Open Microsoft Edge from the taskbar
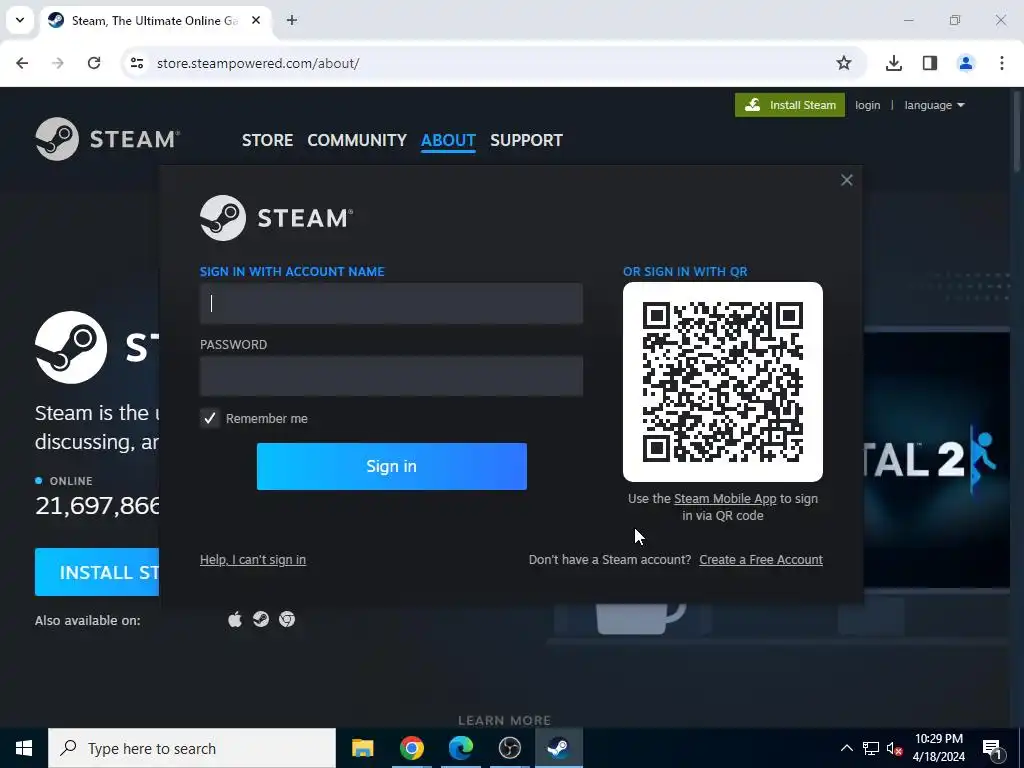The height and width of the screenshot is (768, 1024). (460, 748)
